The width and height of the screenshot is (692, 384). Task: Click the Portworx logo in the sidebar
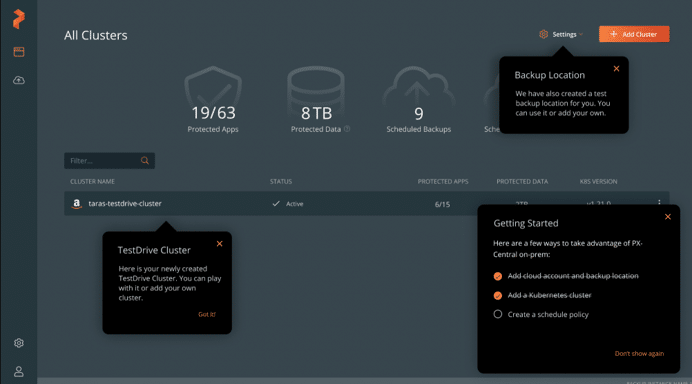click(19, 19)
